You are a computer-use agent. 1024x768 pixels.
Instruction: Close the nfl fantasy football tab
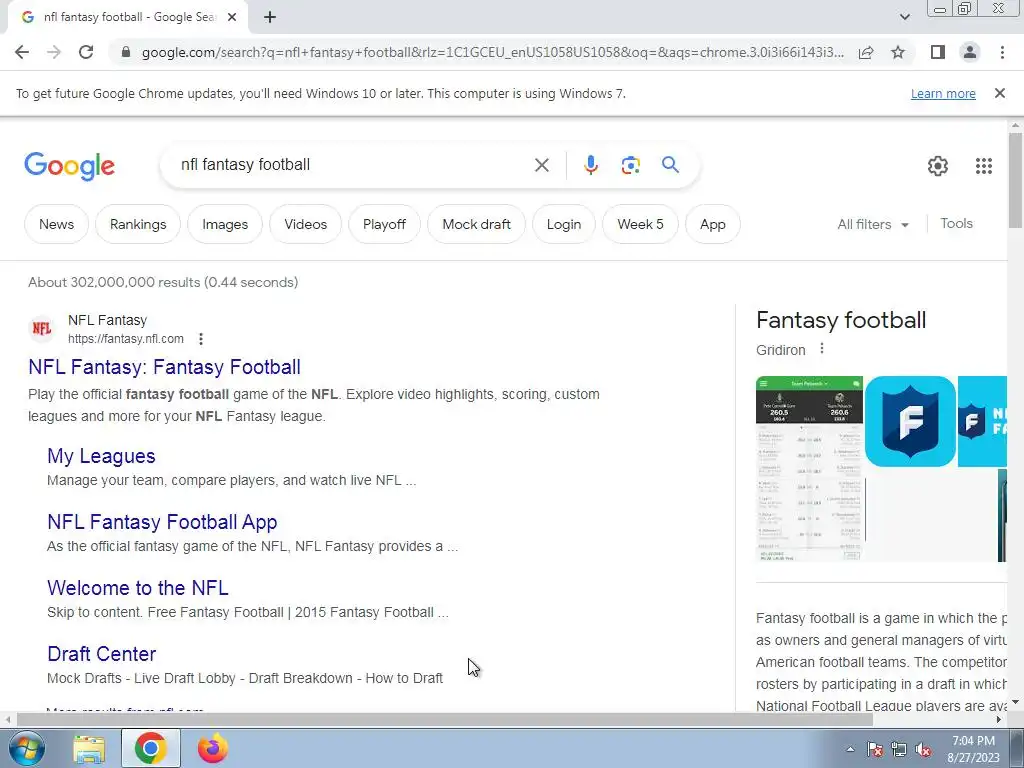click(232, 18)
